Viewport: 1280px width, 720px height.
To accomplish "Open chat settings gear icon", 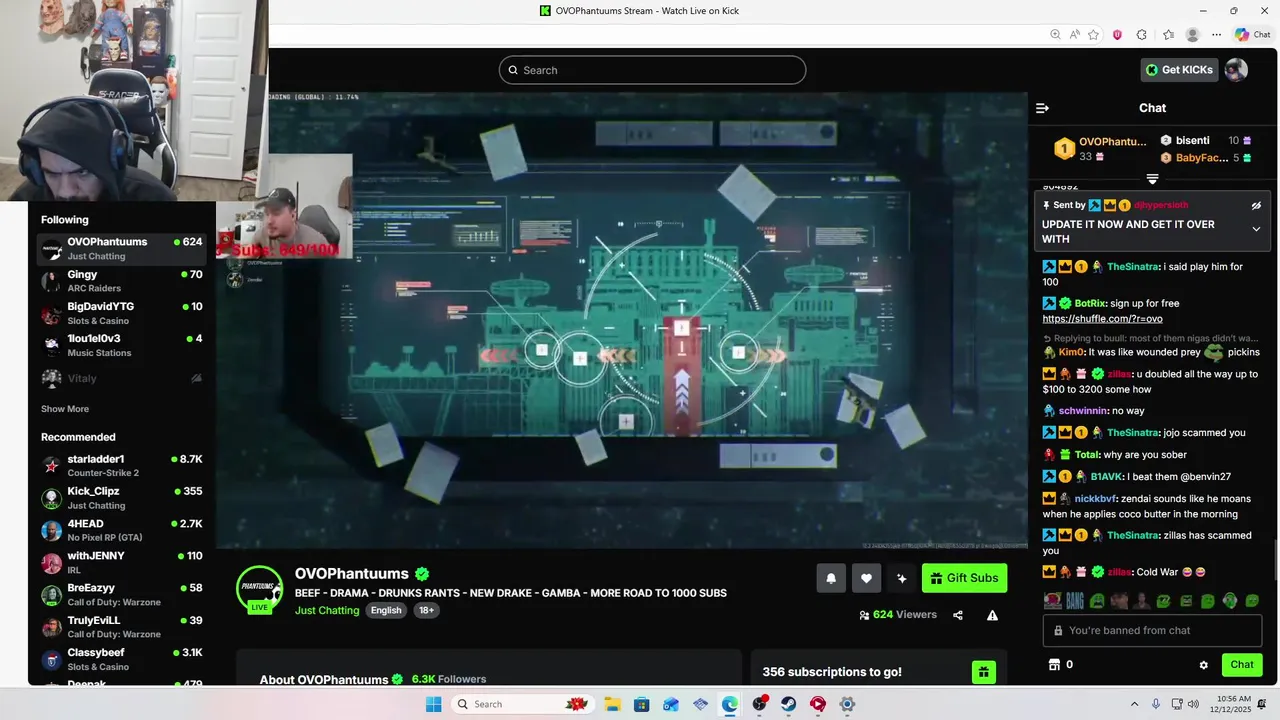I will (x=1204, y=665).
